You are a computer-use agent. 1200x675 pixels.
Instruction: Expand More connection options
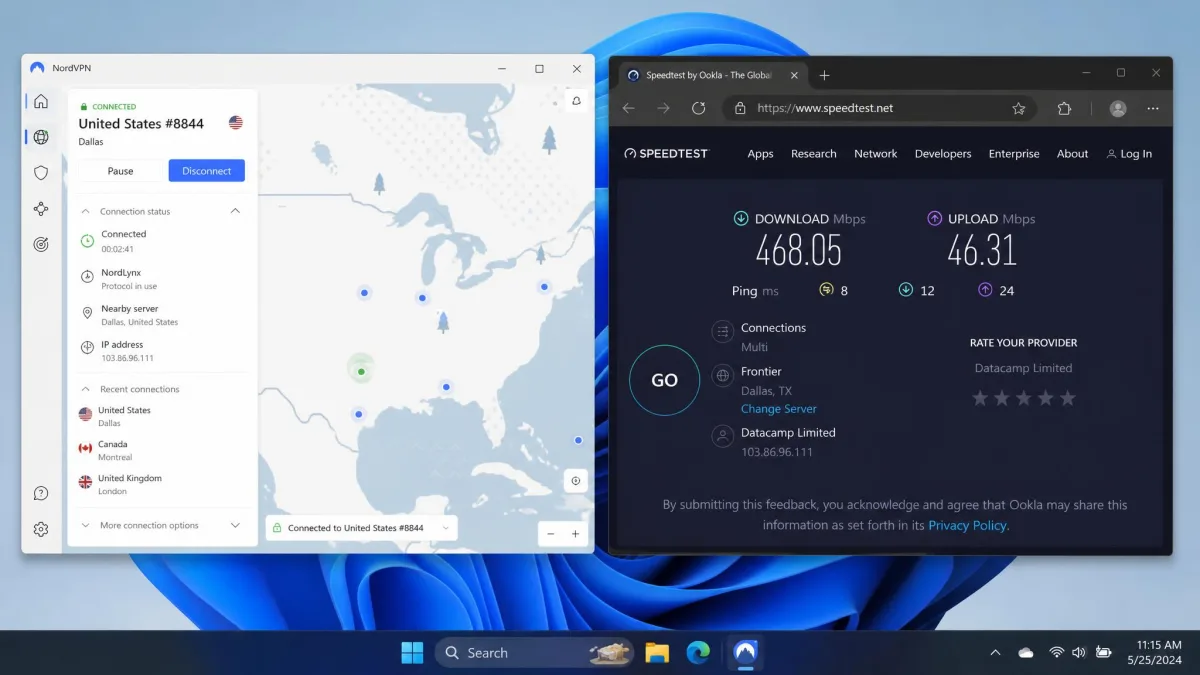coord(162,525)
